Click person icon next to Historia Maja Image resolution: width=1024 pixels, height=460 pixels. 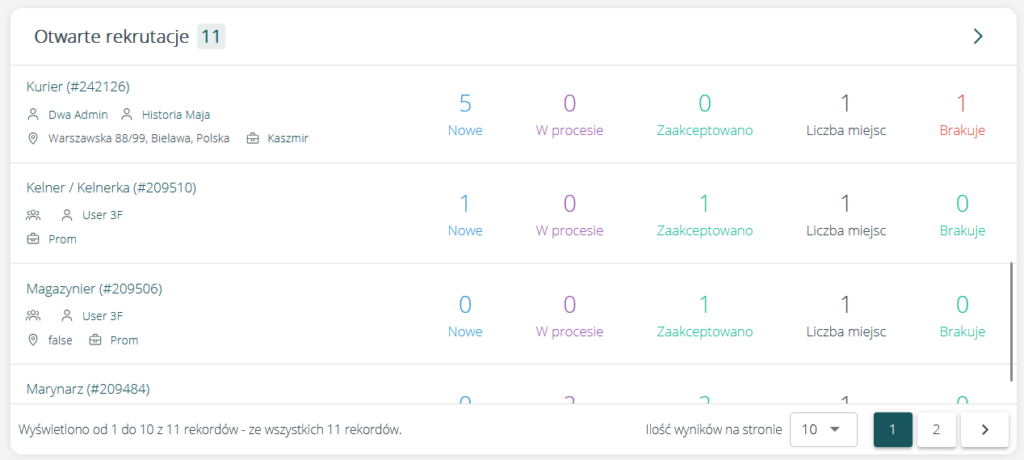[127, 114]
